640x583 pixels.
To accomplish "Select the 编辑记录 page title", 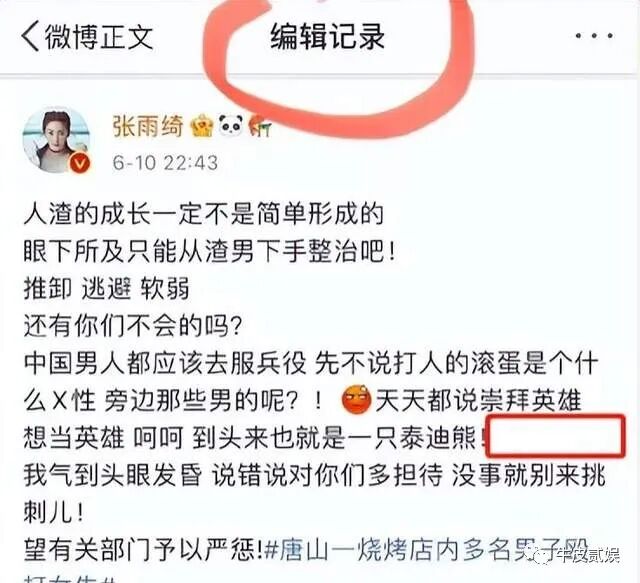I will coord(327,36).
